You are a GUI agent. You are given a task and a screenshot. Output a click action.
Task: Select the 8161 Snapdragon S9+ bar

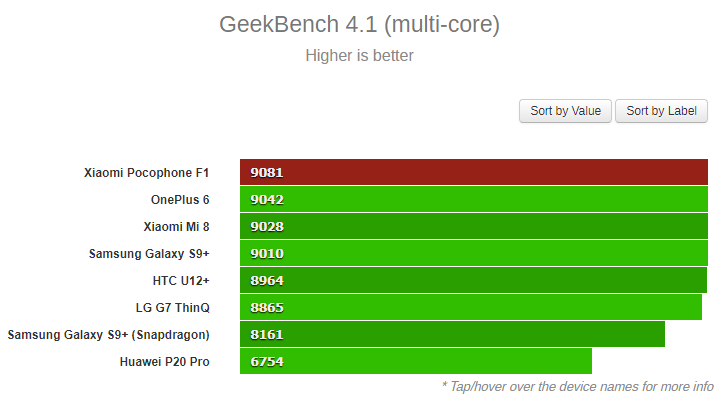tap(452, 334)
